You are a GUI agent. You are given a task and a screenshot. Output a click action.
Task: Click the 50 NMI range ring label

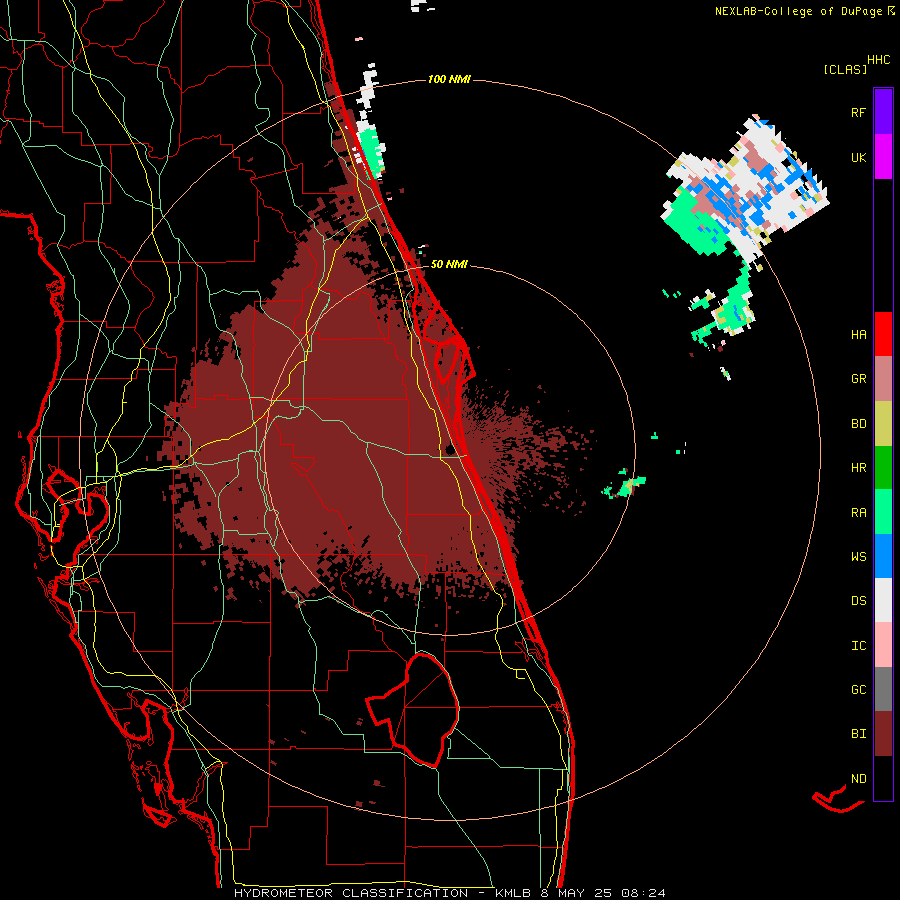pyautogui.click(x=449, y=264)
